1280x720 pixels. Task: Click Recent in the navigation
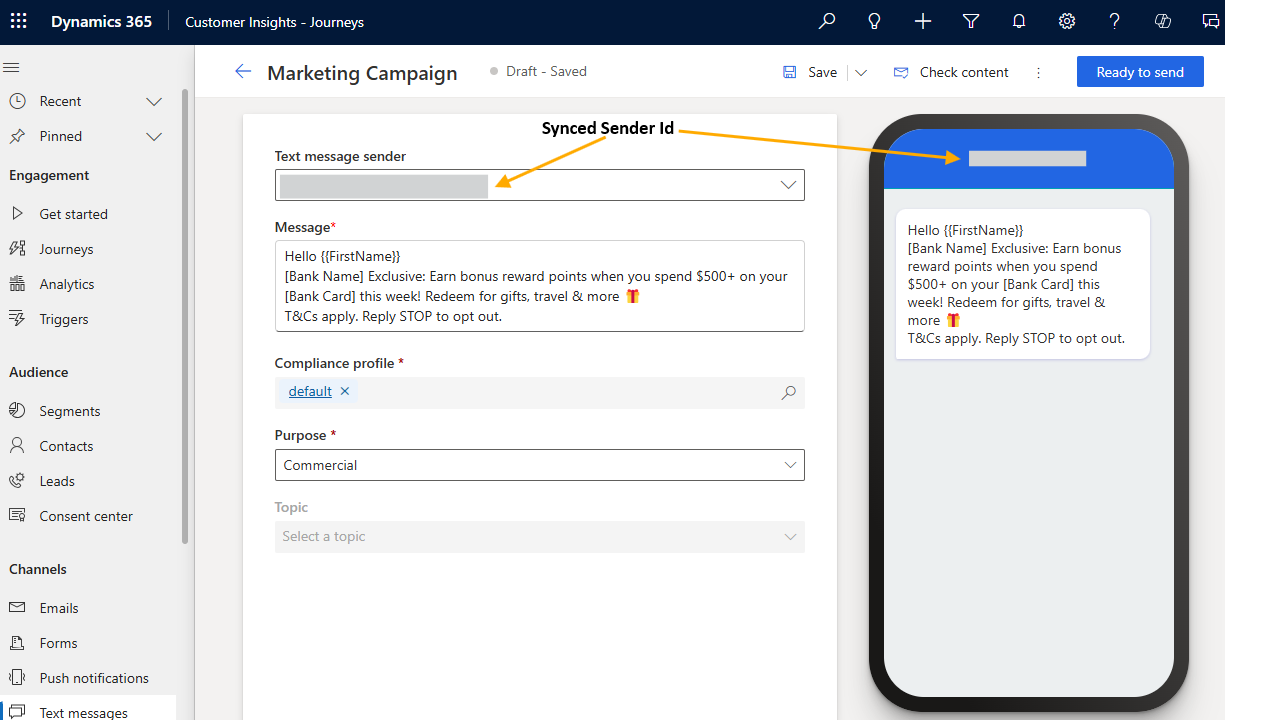(60, 101)
